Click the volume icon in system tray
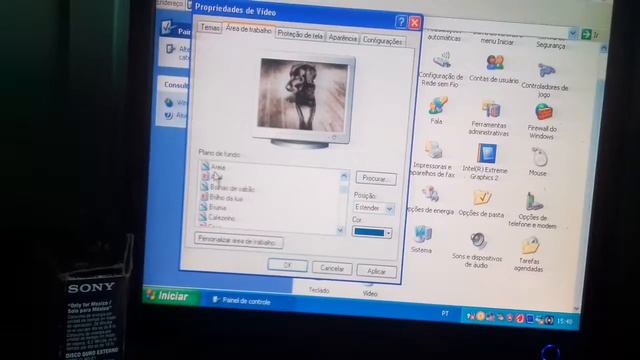The image size is (640, 360). pyautogui.click(x=549, y=321)
